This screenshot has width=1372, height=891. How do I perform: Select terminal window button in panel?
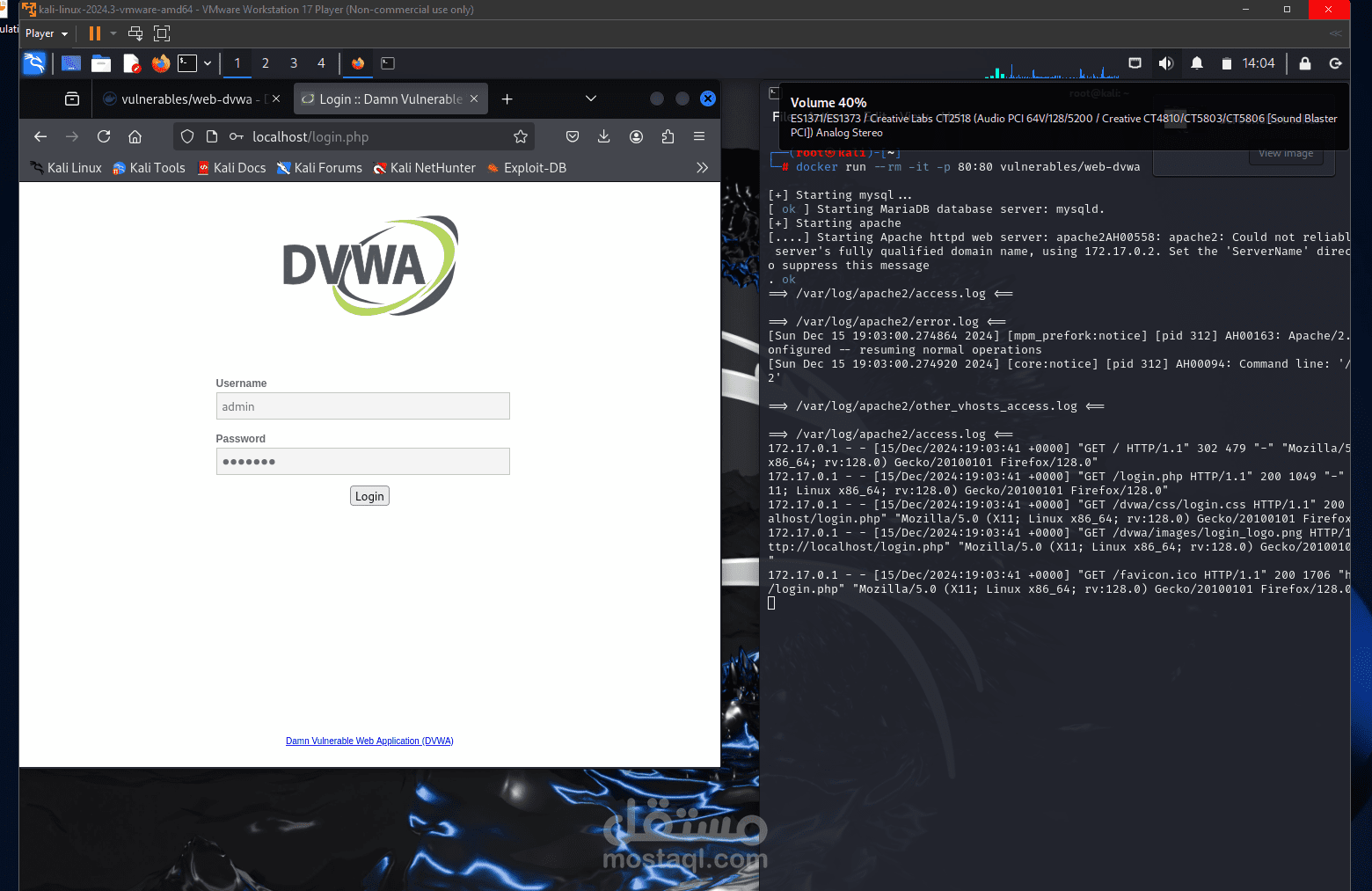click(388, 63)
